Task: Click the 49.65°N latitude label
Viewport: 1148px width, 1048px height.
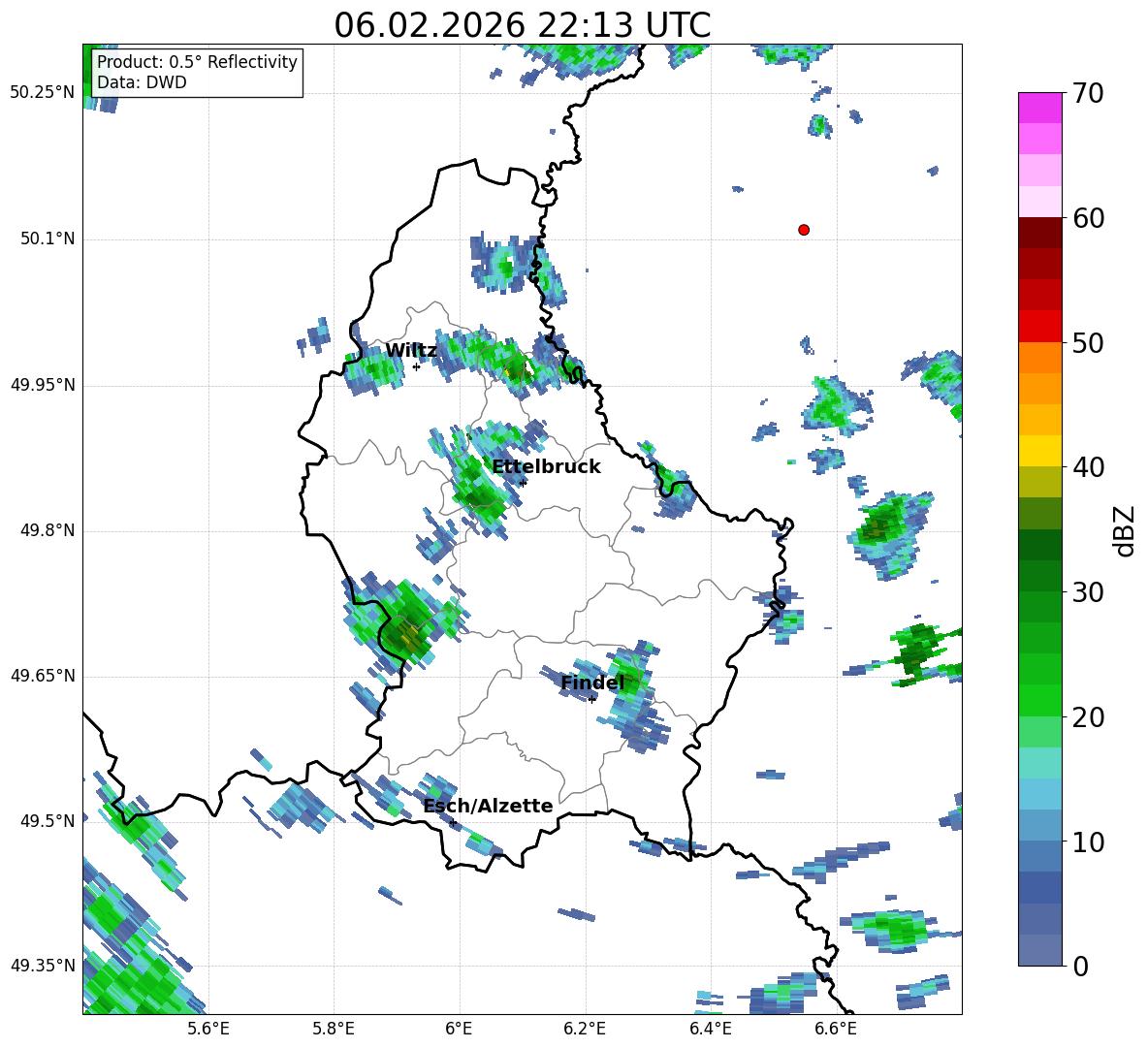Action: (x=43, y=677)
